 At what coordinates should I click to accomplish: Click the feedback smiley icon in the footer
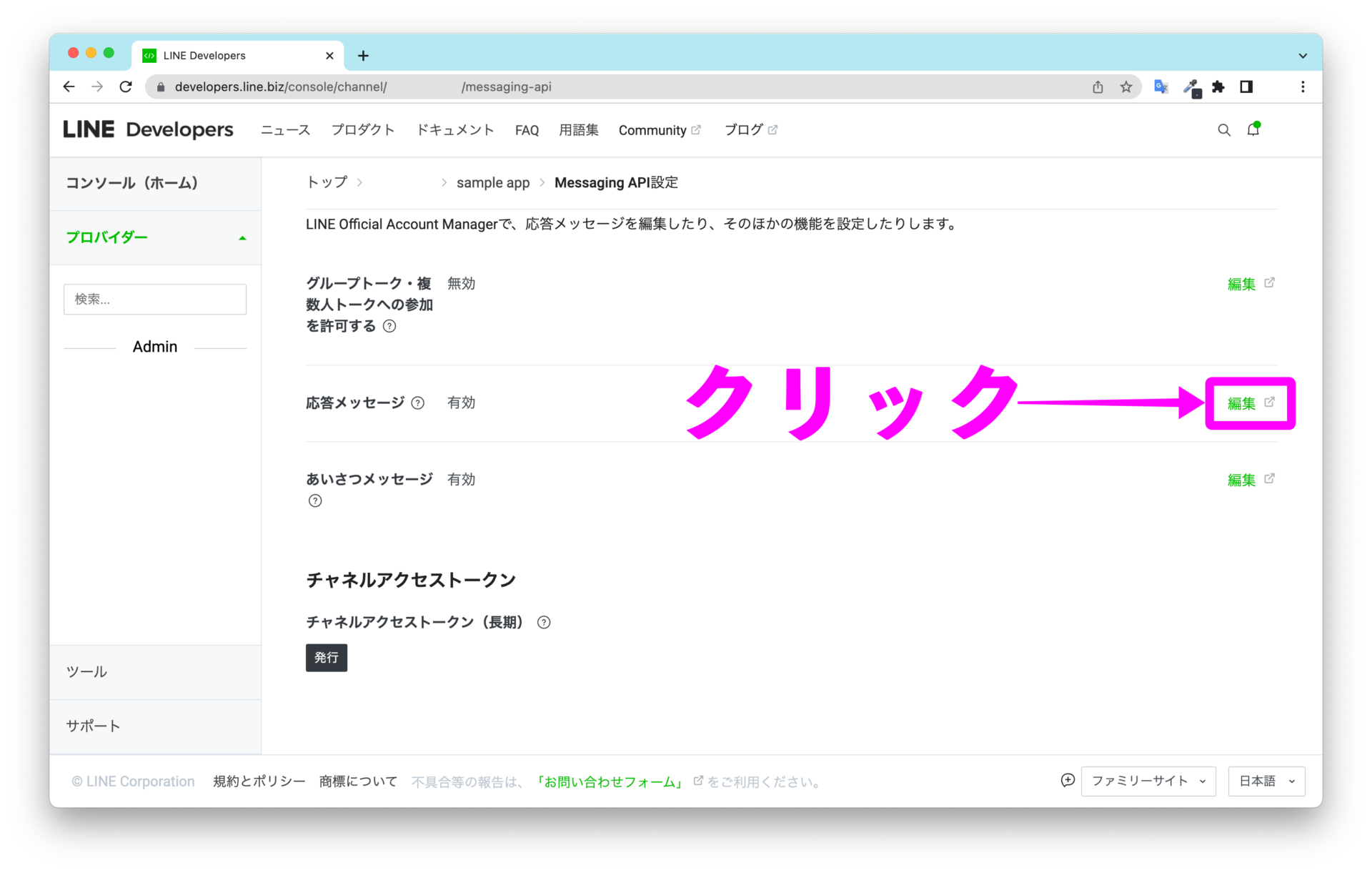click(1067, 781)
